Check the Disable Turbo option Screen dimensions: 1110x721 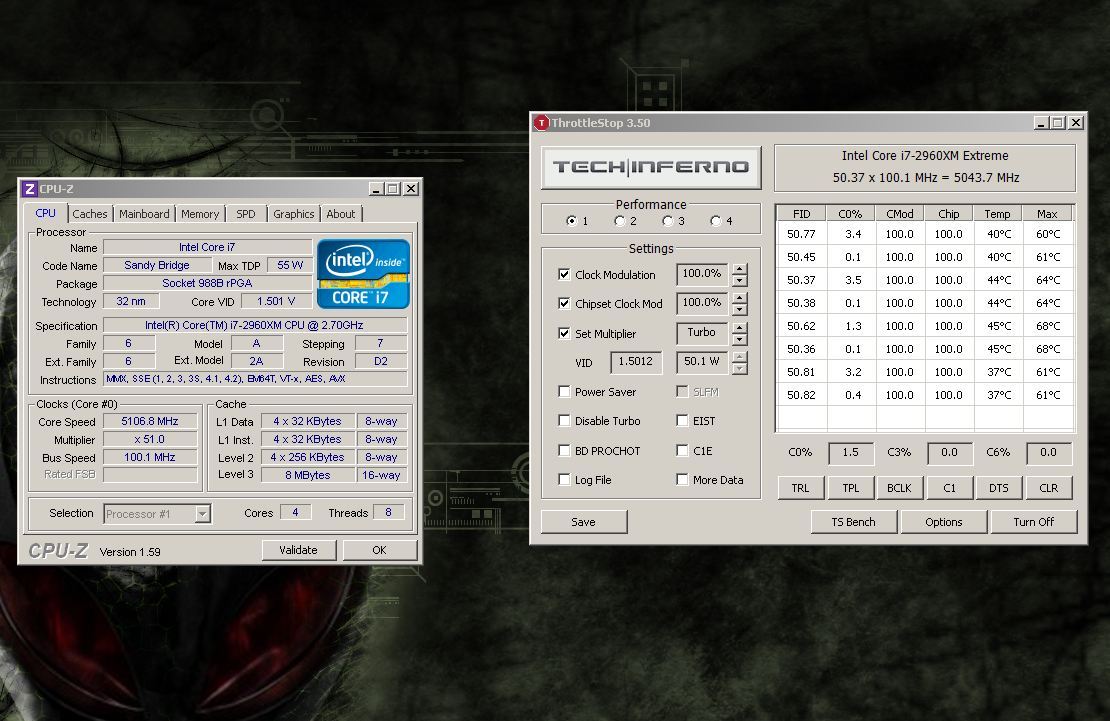coord(564,421)
